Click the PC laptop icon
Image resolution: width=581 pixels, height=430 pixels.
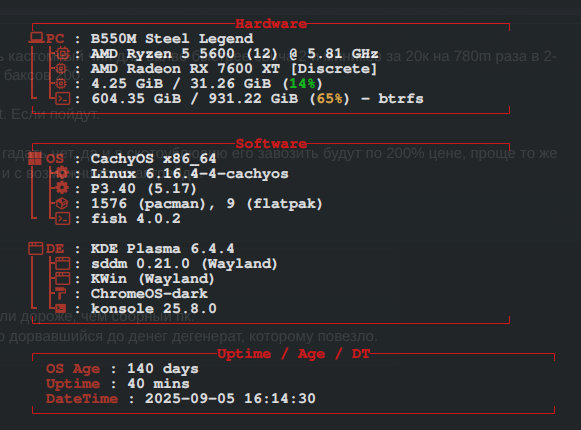[x=36, y=38]
